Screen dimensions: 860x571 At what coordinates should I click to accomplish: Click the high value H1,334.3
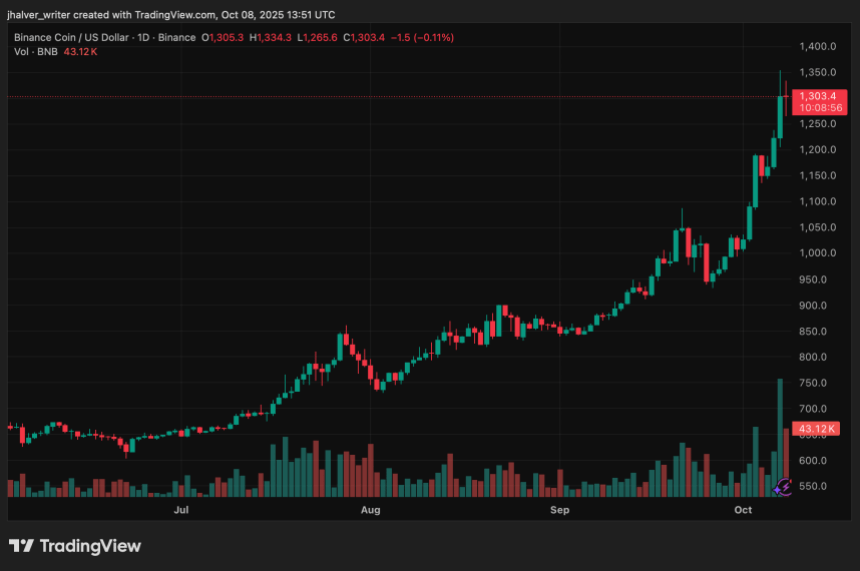click(270, 37)
